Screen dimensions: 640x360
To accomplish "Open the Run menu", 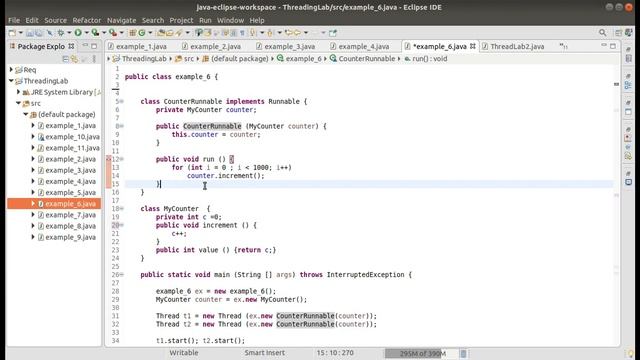I will pos(205,20).
